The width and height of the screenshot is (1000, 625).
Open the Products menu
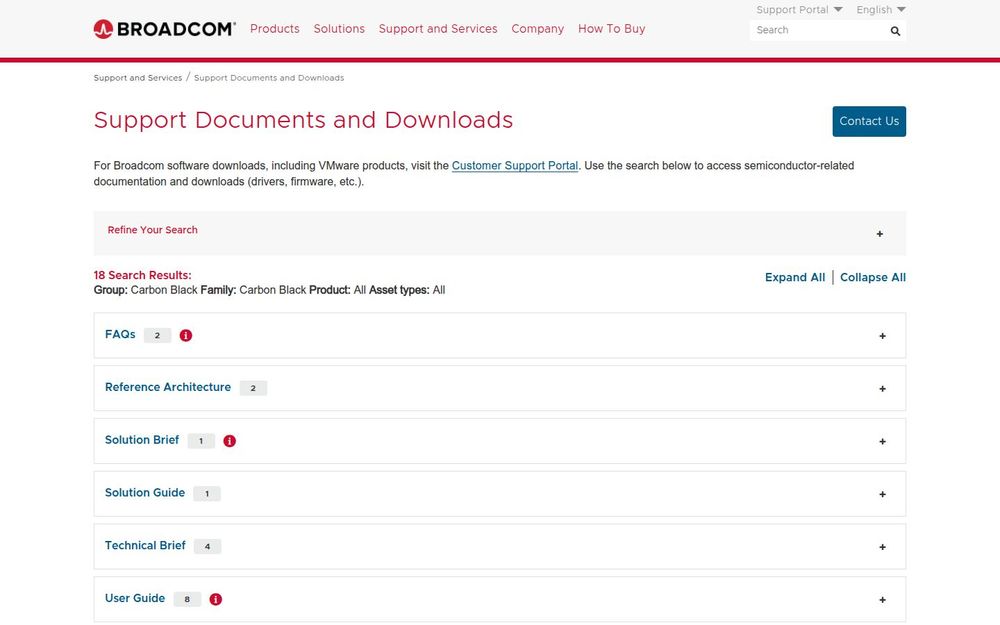click(x=275, y=29)
